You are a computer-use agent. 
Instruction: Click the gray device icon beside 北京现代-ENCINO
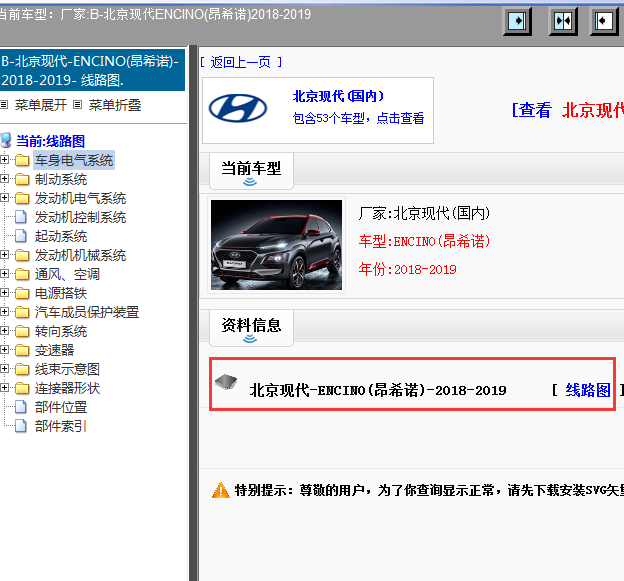[x=226, y=382]
